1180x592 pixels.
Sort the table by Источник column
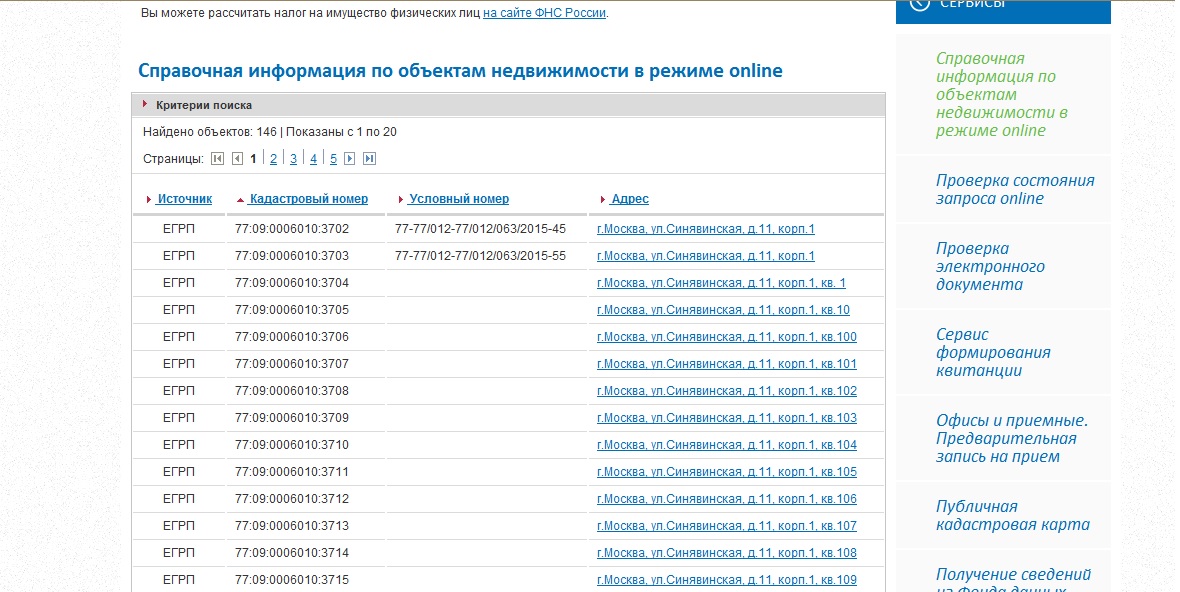(184, 199)
